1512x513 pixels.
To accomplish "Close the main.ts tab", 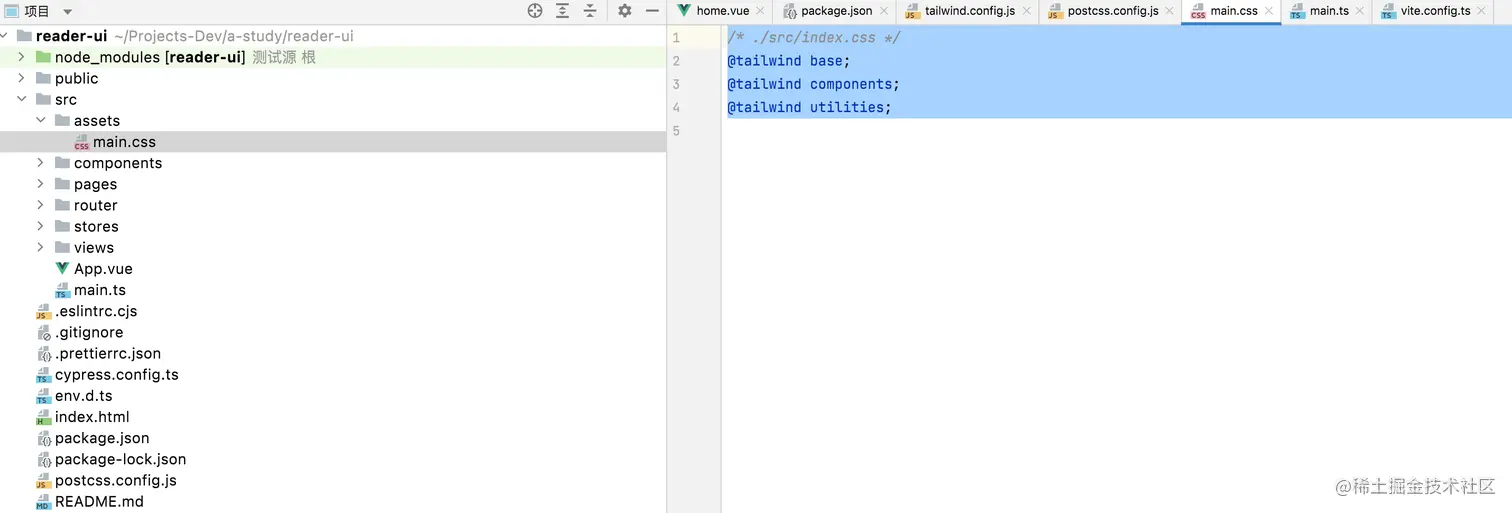I will click(1359, 12).
